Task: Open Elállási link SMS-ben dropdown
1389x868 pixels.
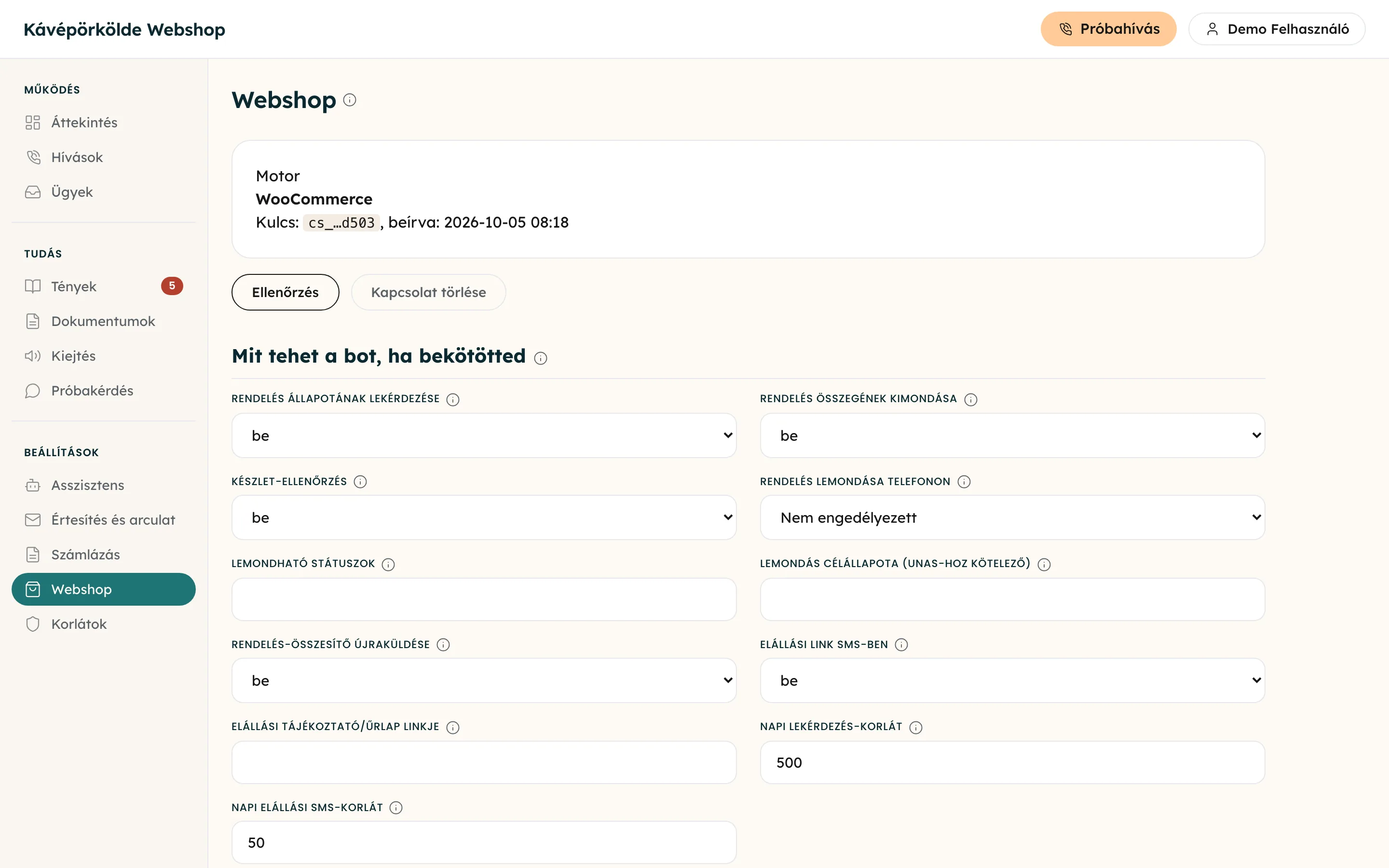Action: (1012, 680)
